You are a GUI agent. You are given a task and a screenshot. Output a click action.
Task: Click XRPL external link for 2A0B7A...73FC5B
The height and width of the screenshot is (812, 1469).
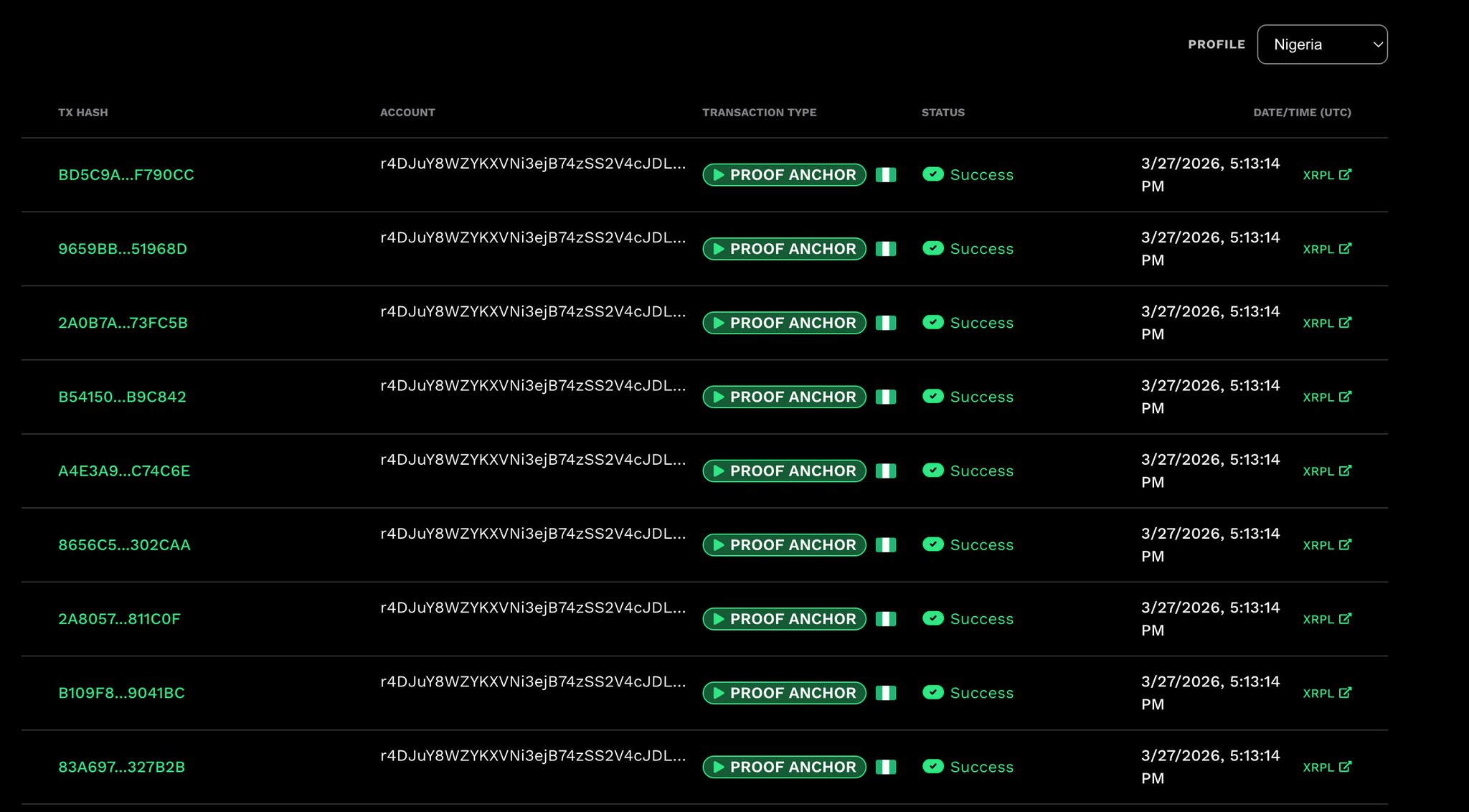click(1327, 323)
